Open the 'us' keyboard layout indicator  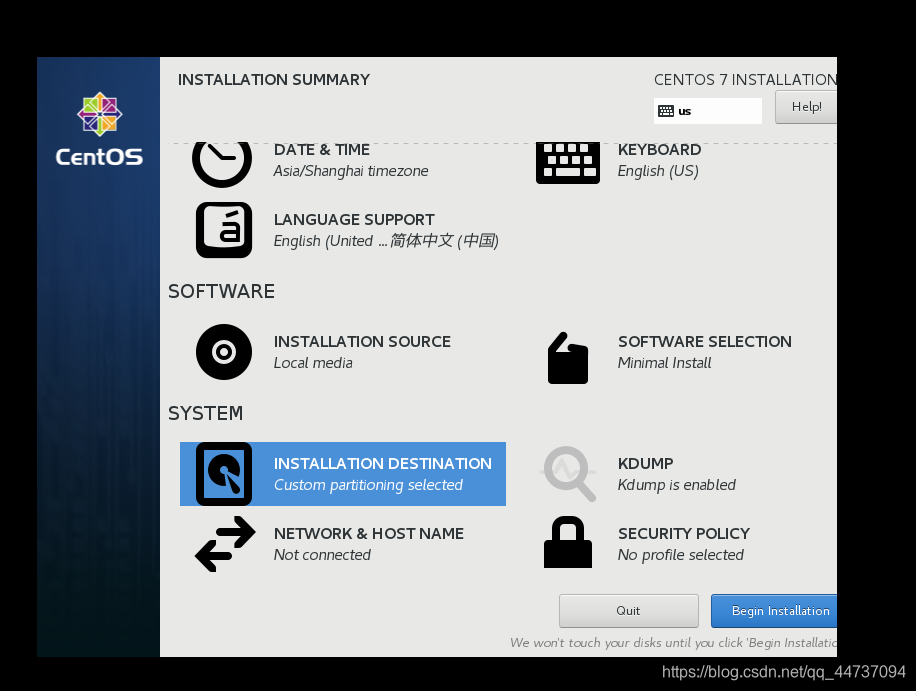click(x=707, y=111)
